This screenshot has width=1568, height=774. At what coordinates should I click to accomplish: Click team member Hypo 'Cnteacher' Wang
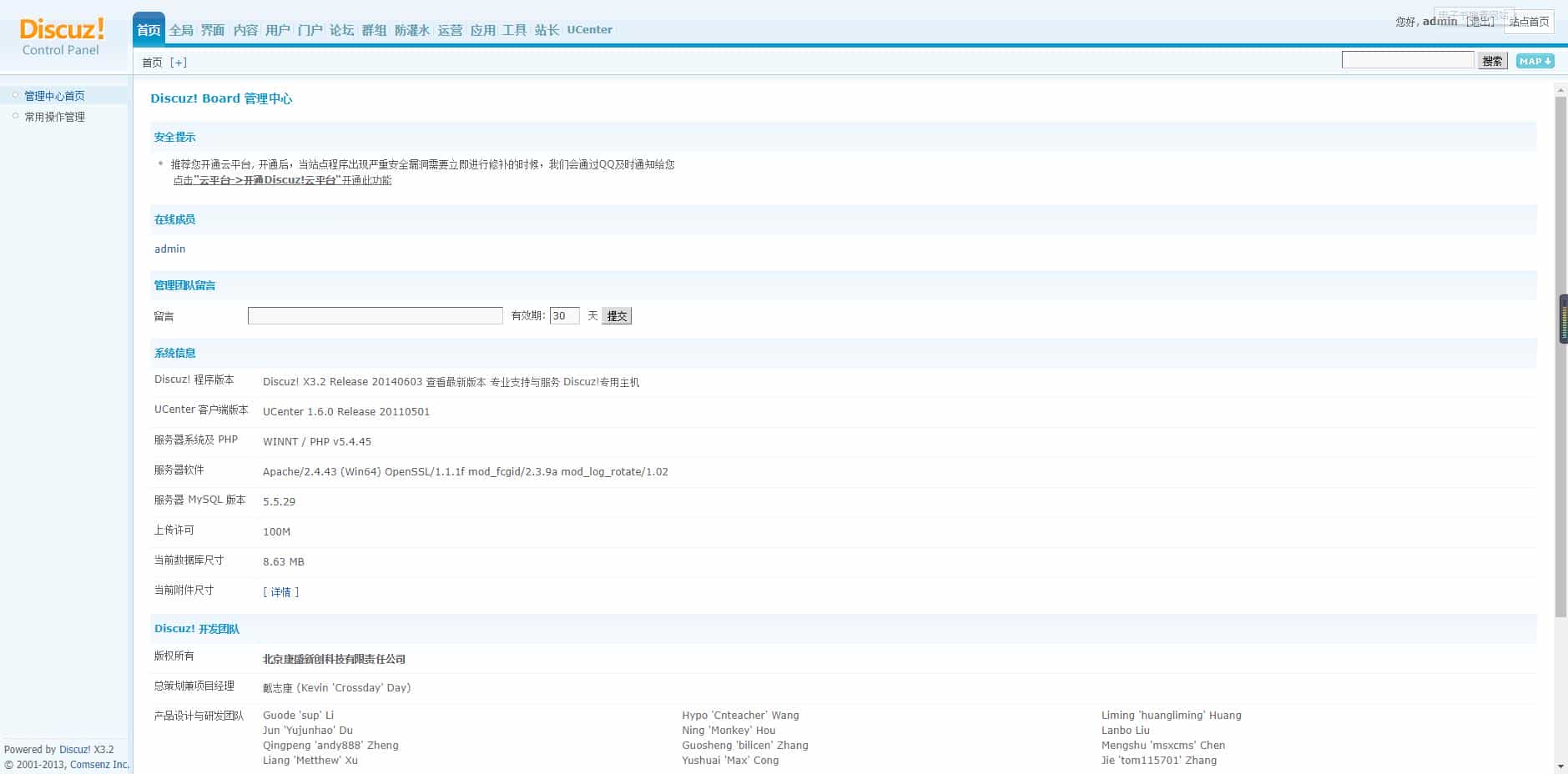(740, 716)
